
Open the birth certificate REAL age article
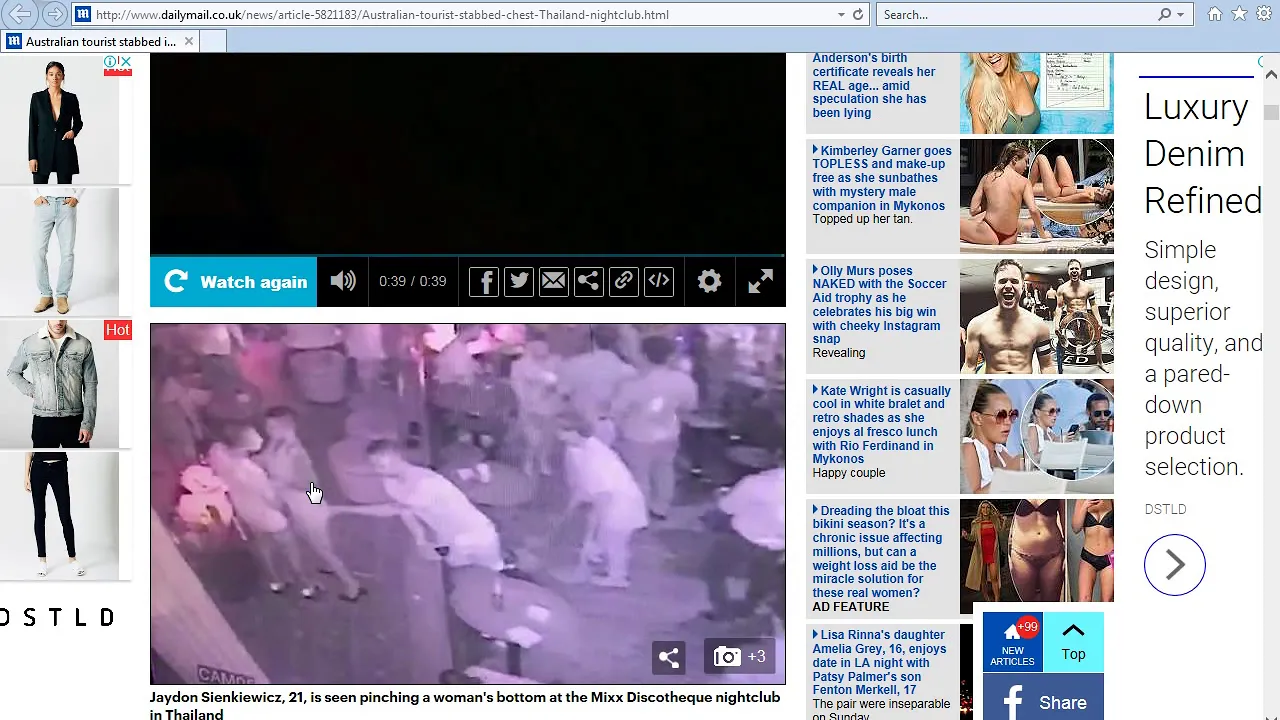pos(874,86)
